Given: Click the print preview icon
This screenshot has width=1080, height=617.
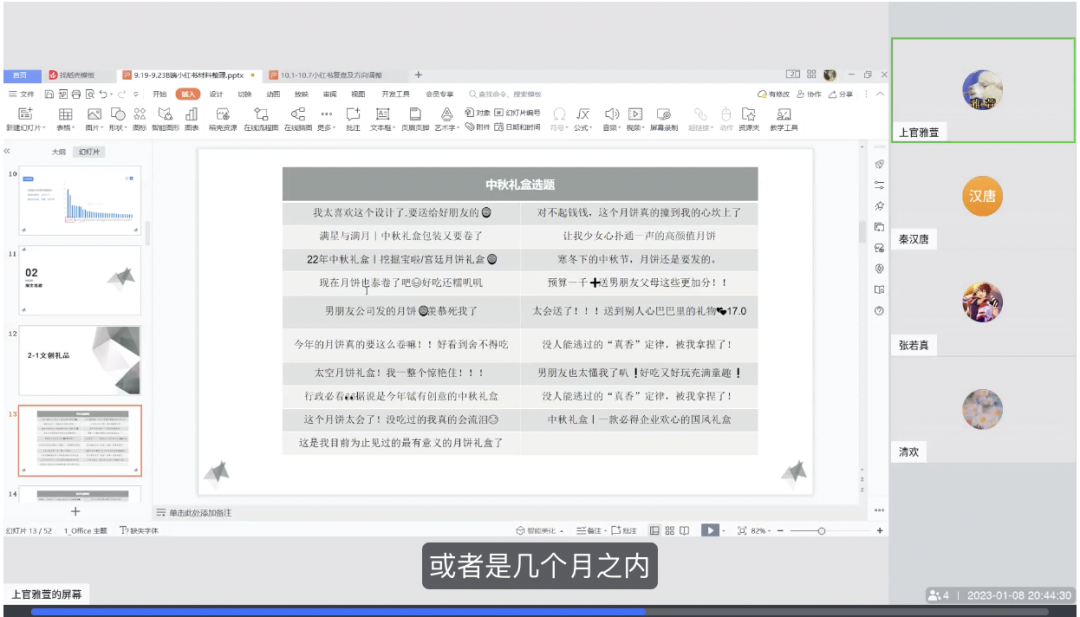Looking at the screenshot, I should pos(90,94).
